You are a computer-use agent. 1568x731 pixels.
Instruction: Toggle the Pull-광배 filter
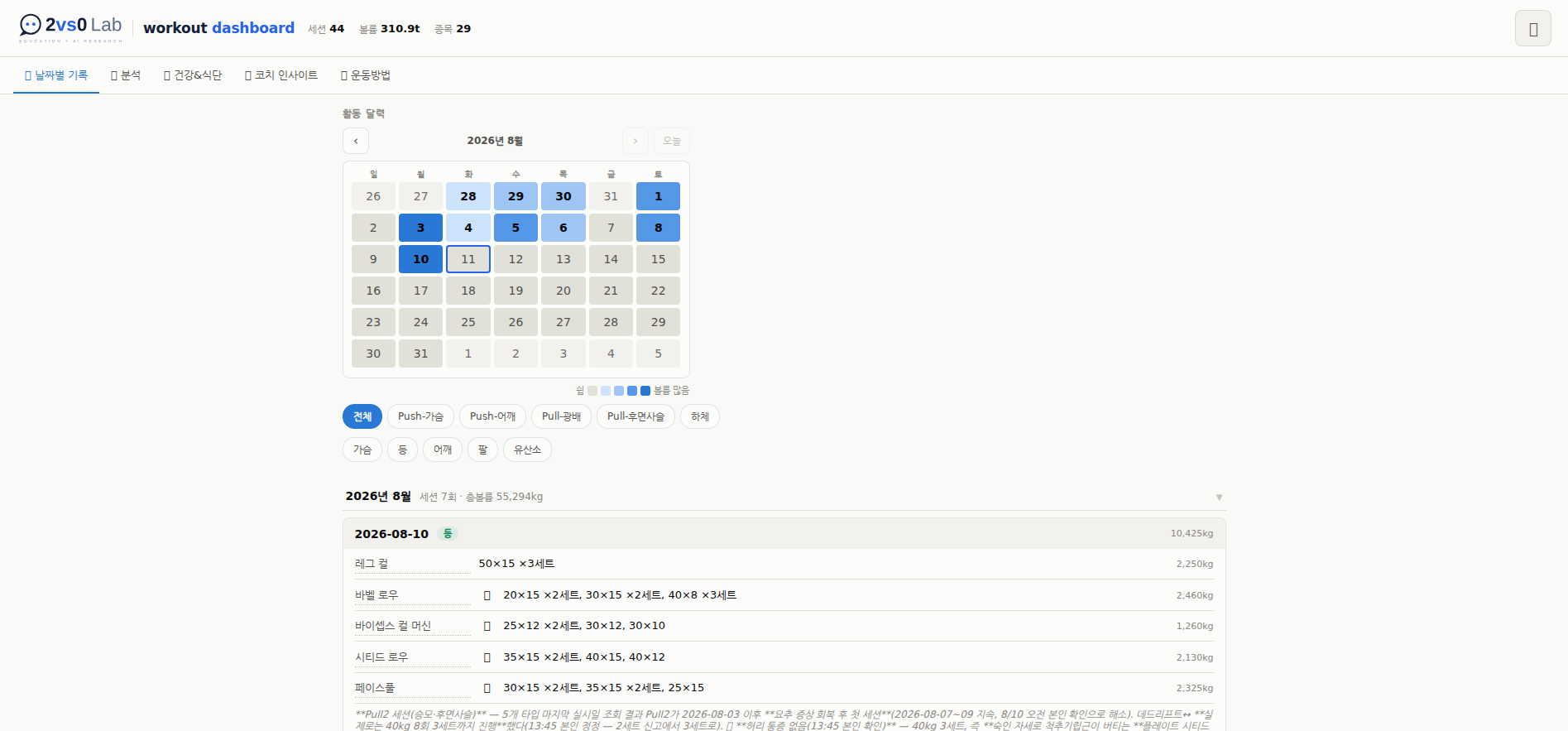[561, 416]
